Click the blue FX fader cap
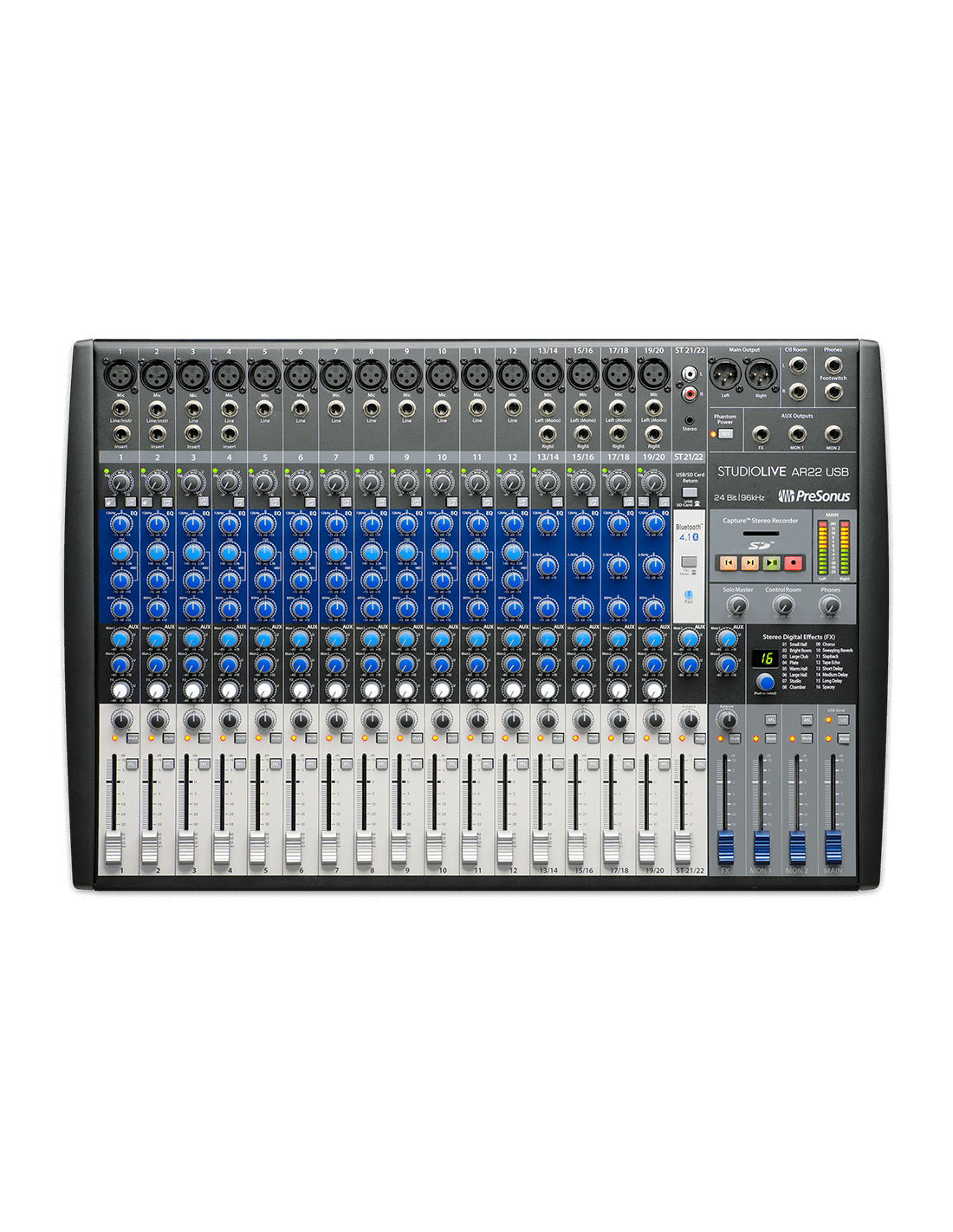 click(725, 846)
